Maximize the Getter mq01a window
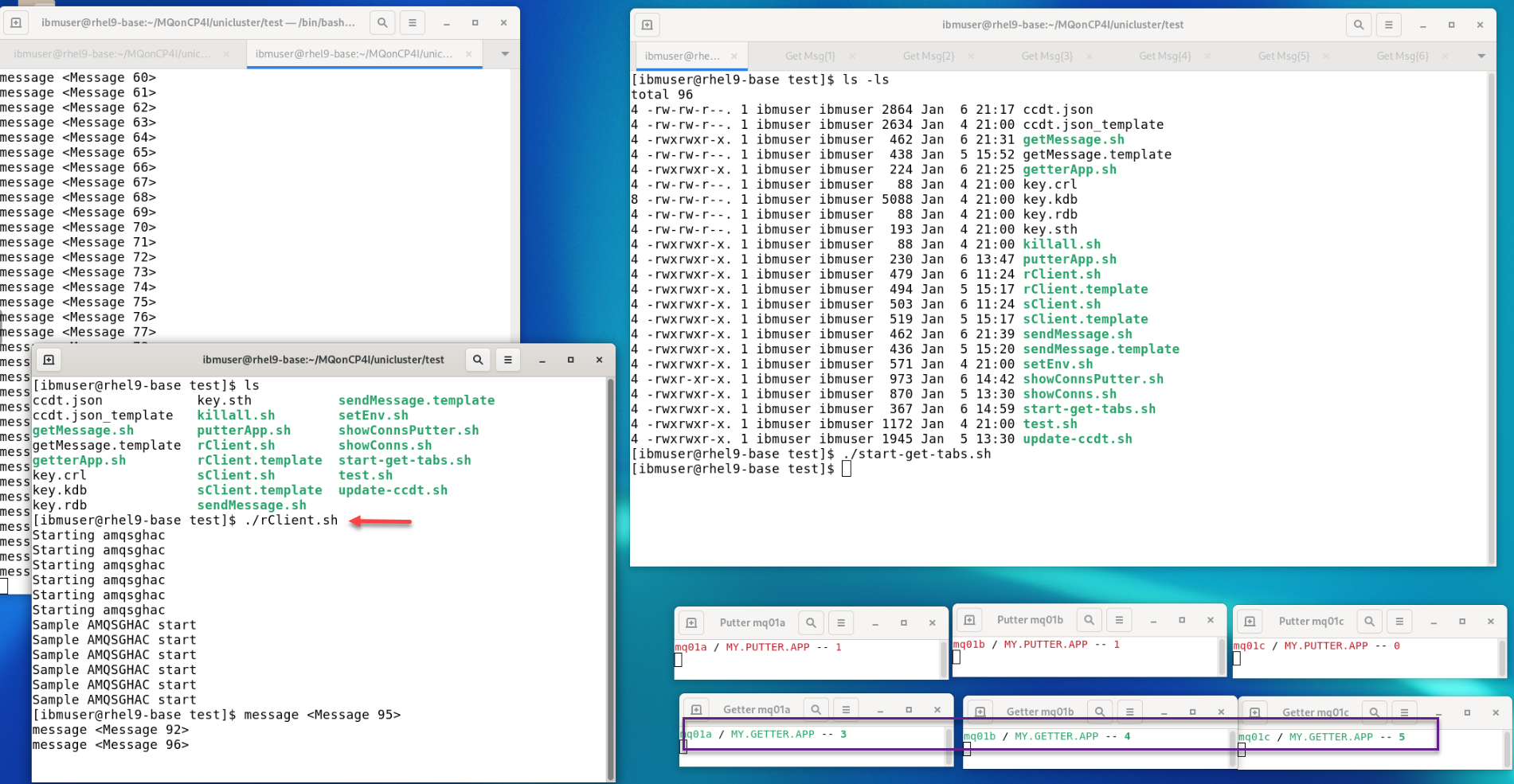Viewport: 1514px width, 784px height. pyautogui.click(x=909, y=710)
